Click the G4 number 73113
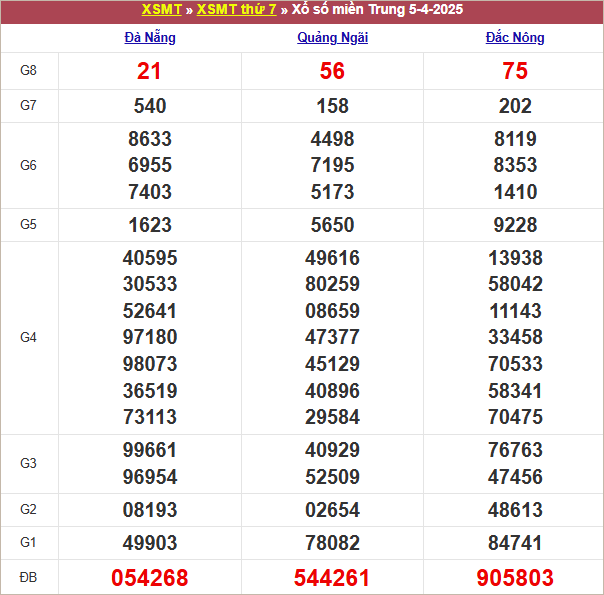The height and width of the screenshot is (595, 604). tap(150, 417)
